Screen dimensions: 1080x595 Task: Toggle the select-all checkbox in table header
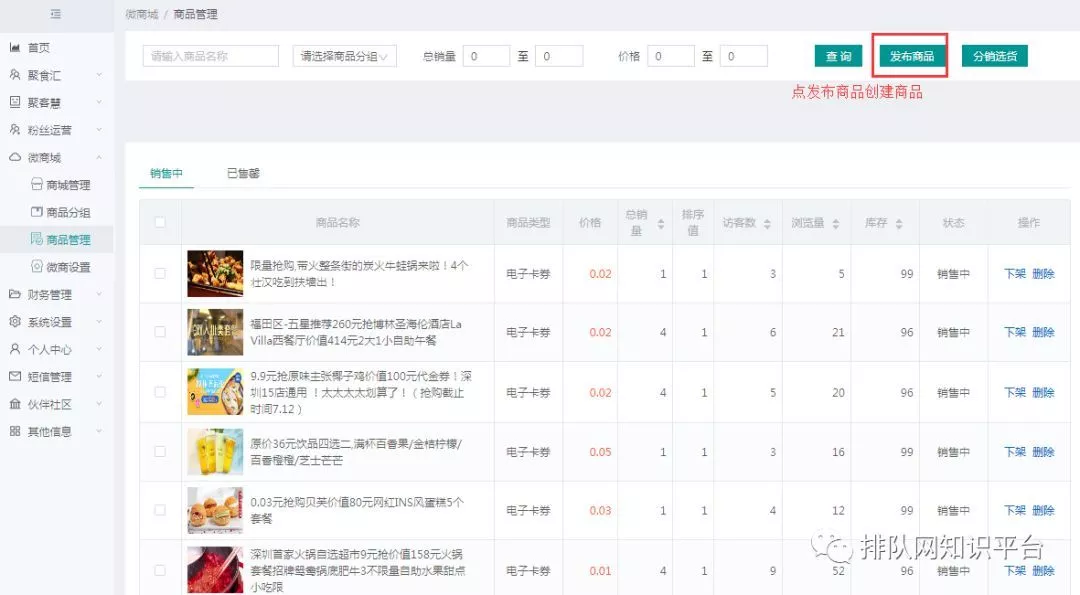point(160,223)
